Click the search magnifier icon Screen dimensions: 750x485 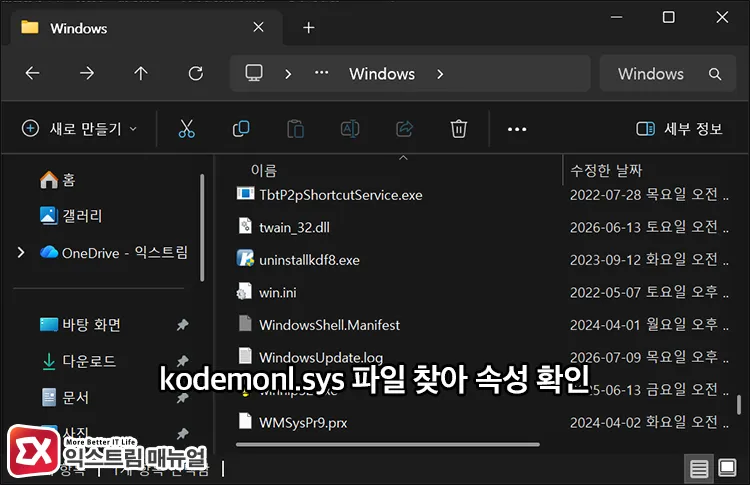tap(715, 74)
